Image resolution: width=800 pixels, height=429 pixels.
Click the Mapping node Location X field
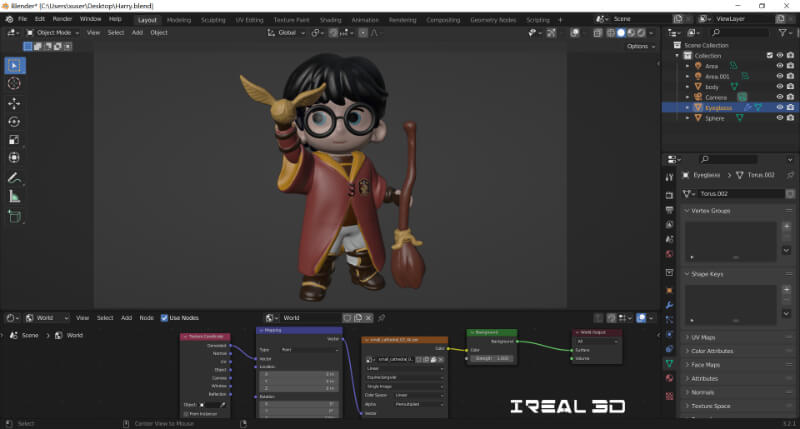(x=299, y=374)
